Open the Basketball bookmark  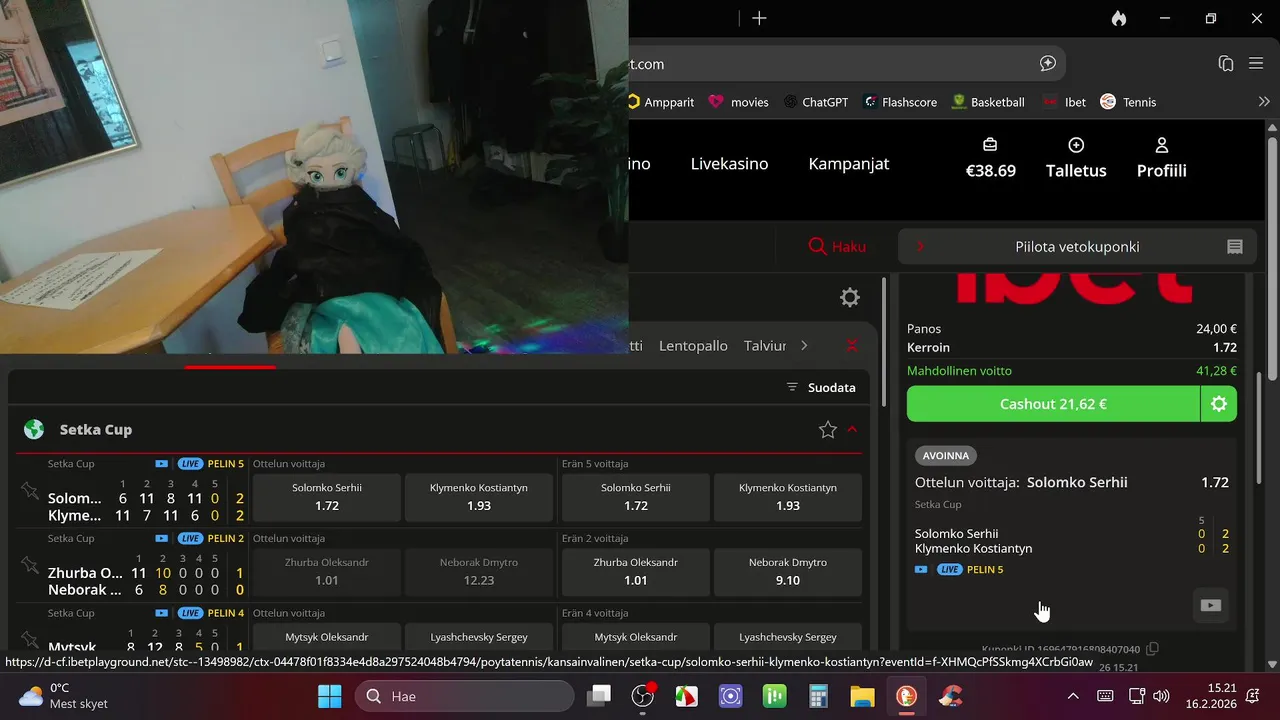click(988, 102)
